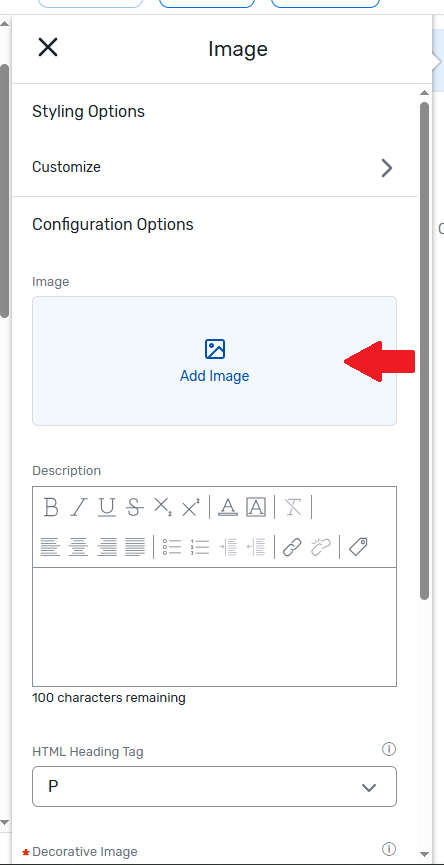Viewport: 444px width, 865px height.
Task: Insert a link with chain icon
Action: coord(292,547)
